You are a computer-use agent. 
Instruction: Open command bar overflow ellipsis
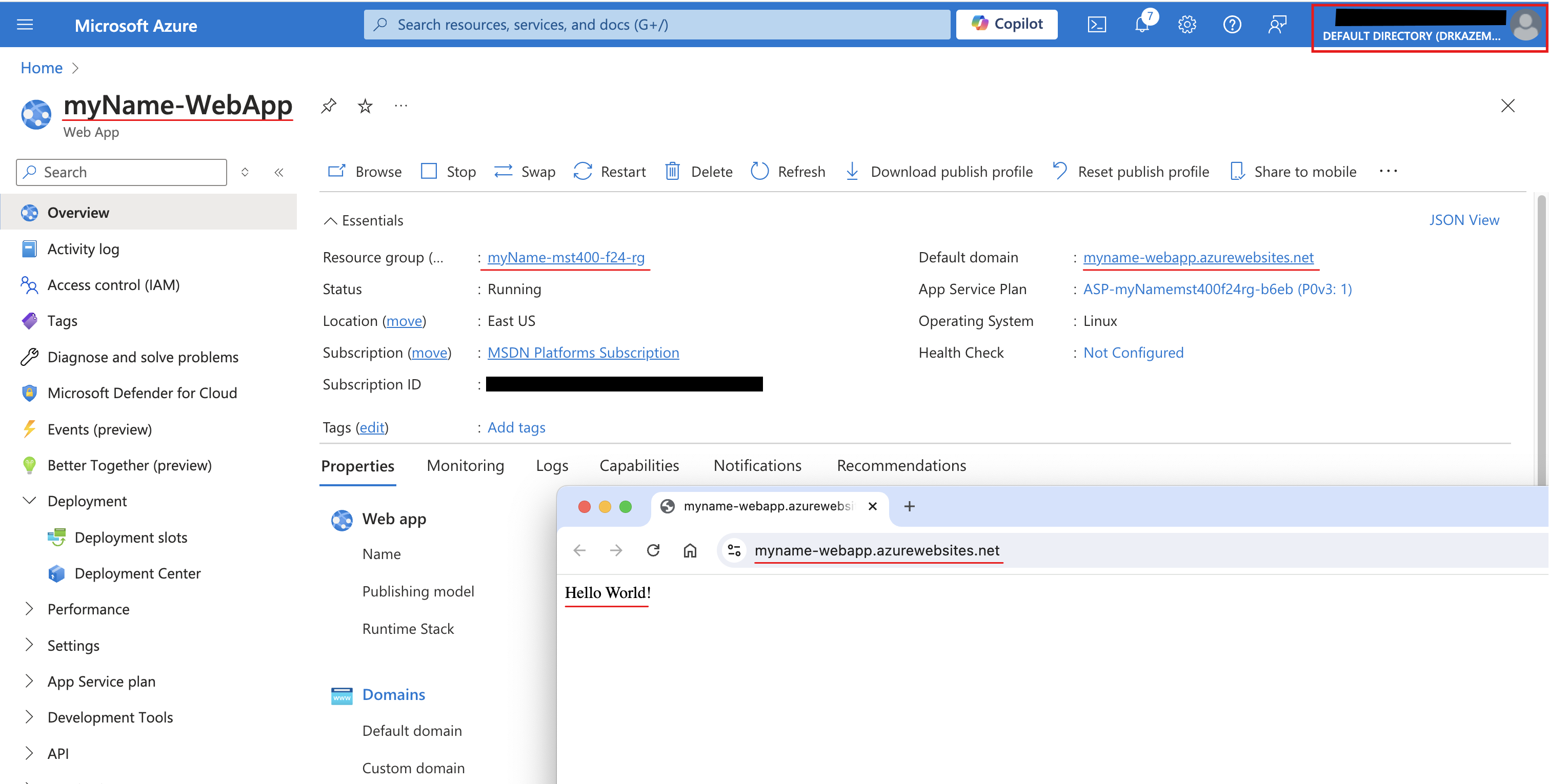tap(1388, 172)
